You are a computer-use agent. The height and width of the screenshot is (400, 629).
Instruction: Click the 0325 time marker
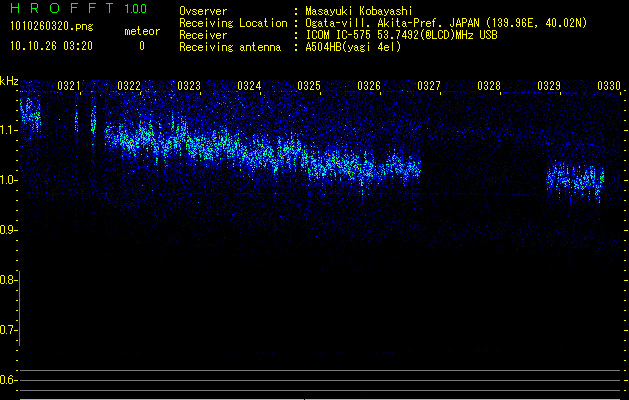pos(309,86)
